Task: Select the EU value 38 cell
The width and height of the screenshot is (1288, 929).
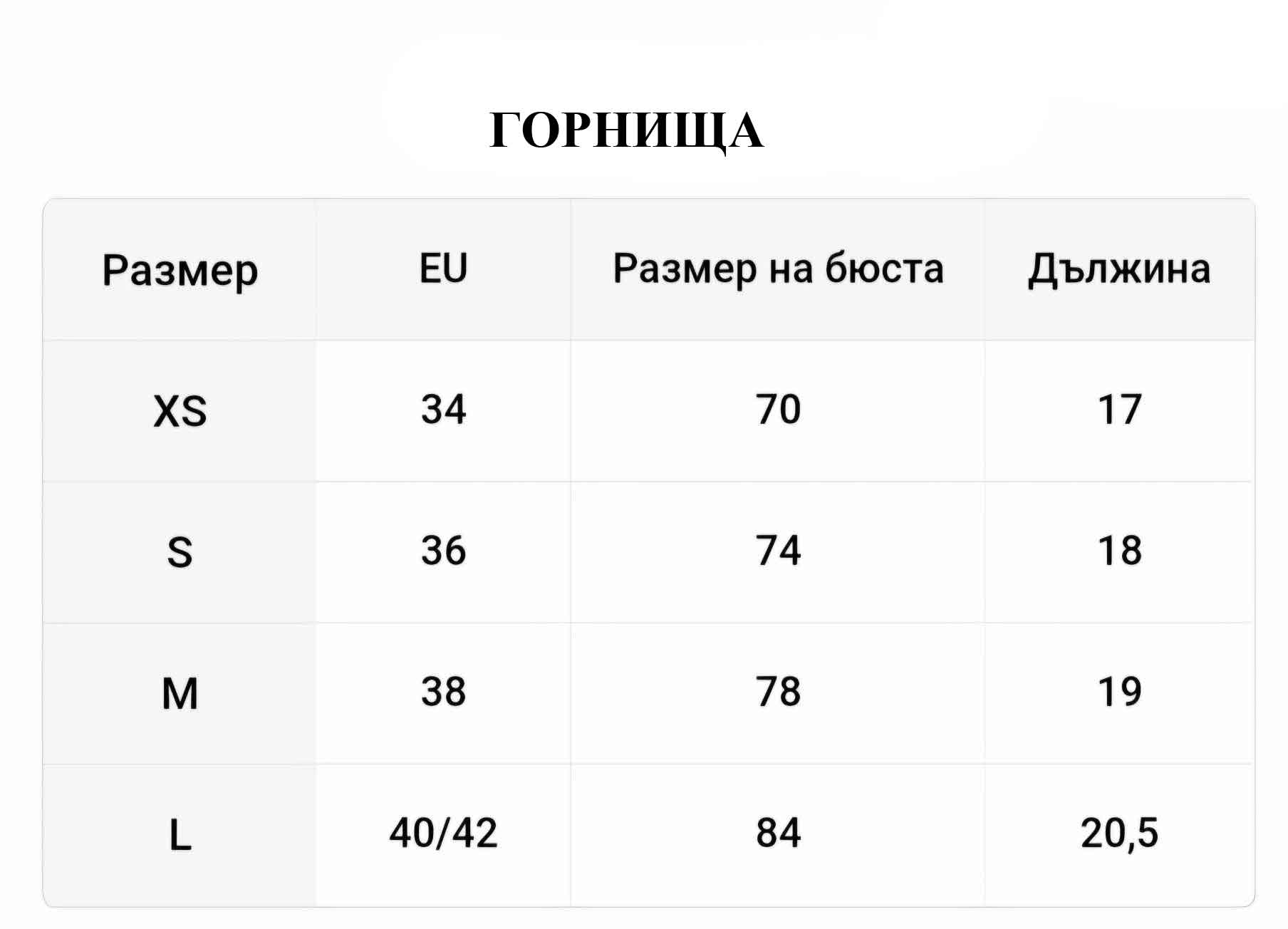Action: (x=443, y=692)
